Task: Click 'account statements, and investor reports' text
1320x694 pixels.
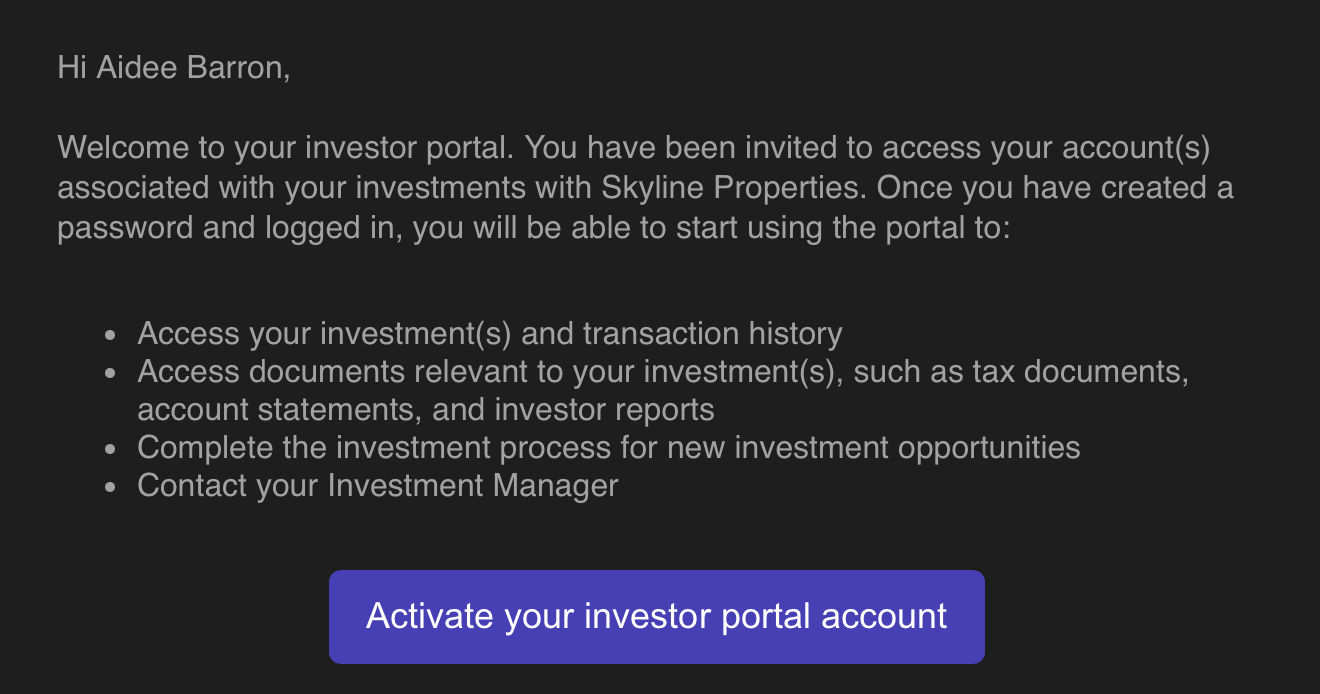Action: pos(426,409)
